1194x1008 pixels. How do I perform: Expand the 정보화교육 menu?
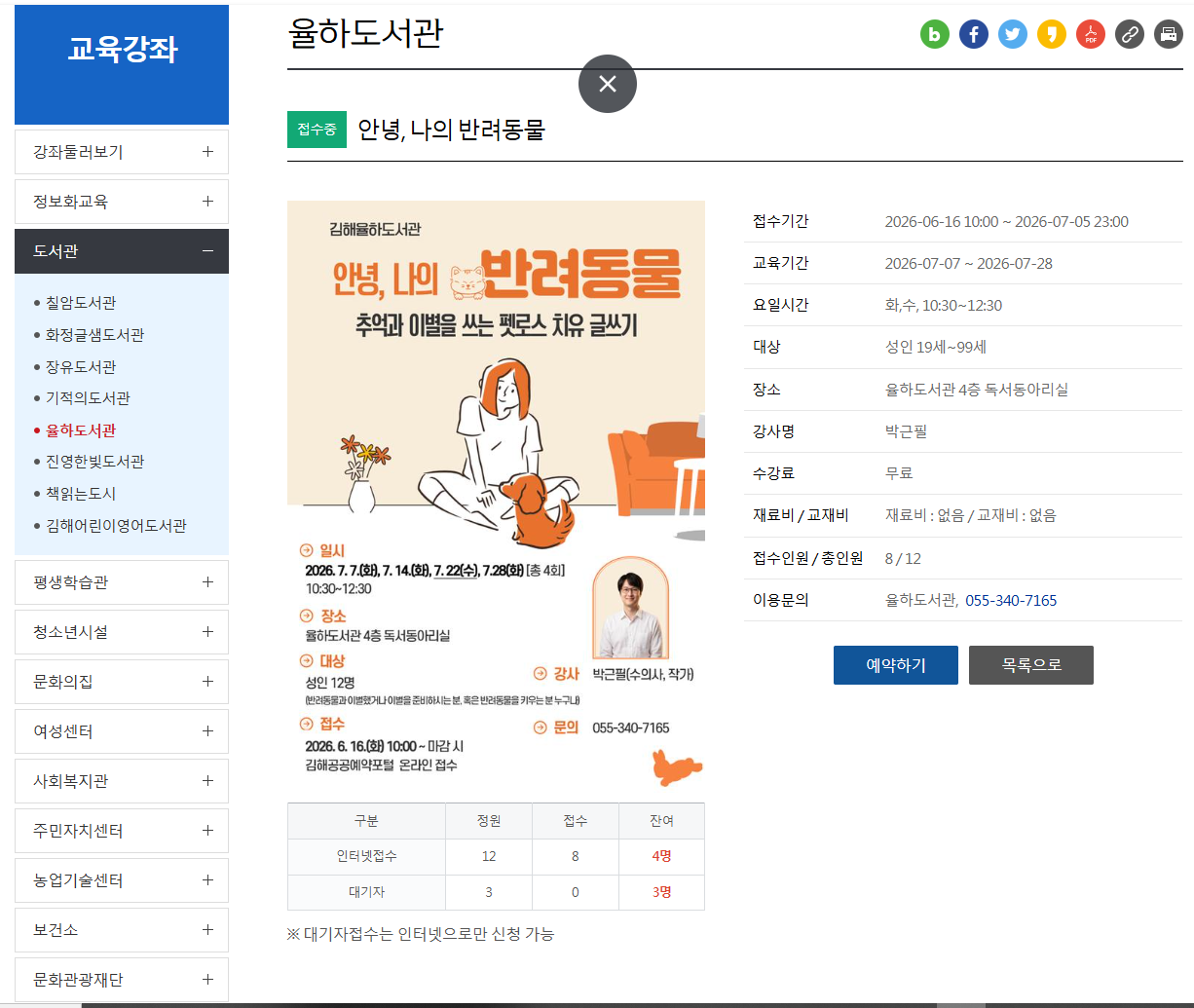point(122,202)
